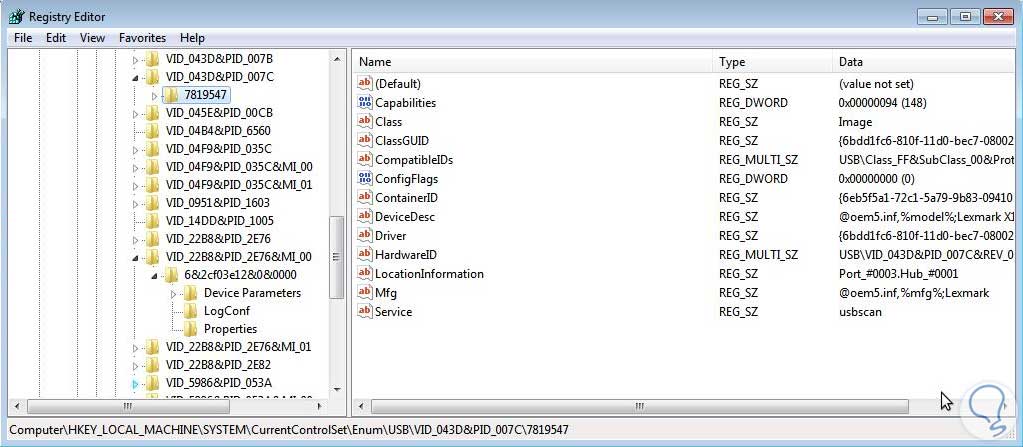The height and width of the screenshot is (447, 1023).
Task: Click the values pane horizontal scrollbar thumb
Action: tap(639, 407)
